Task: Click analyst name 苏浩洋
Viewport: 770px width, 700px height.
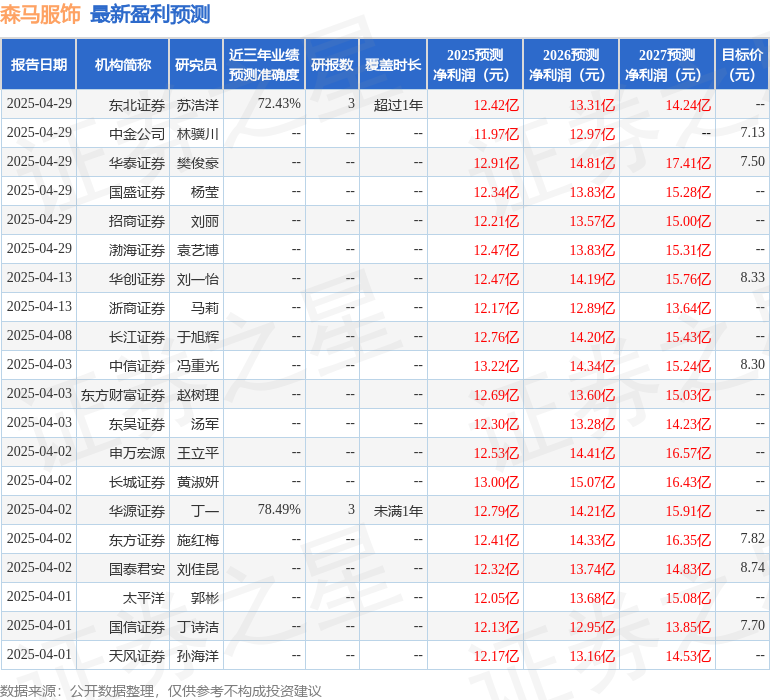Action: coord(198,104)
